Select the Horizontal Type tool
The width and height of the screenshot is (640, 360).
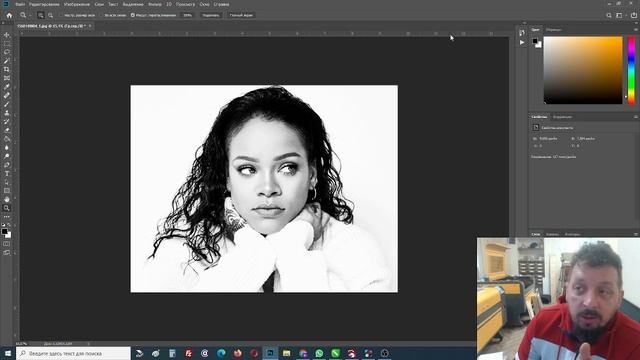point(7,173)
